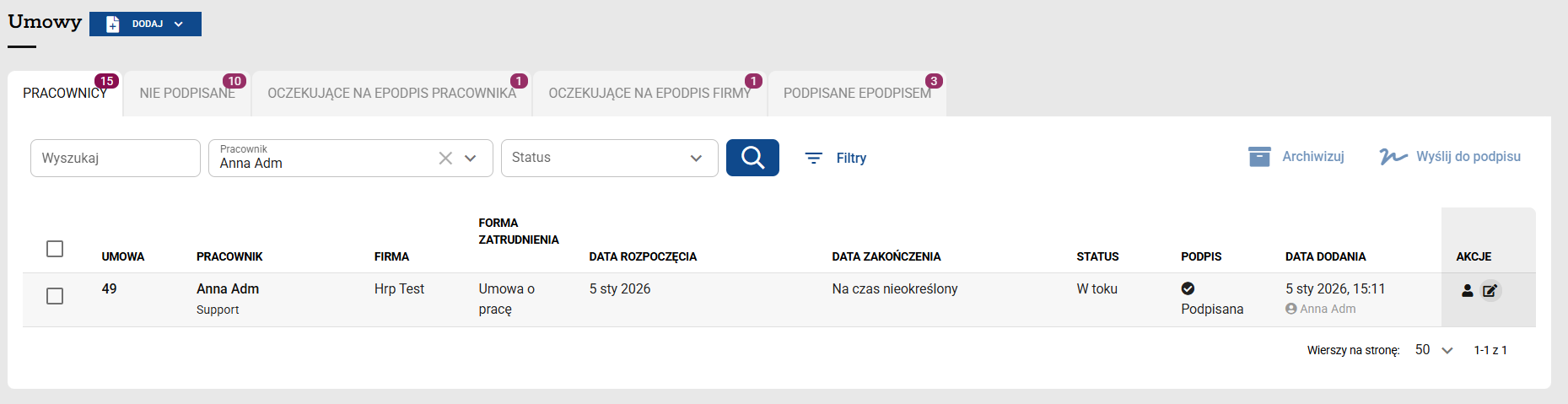Click the Wyszukaj search field
The width and height of the screenshot is (1568, 404).
tap(116, 158)
